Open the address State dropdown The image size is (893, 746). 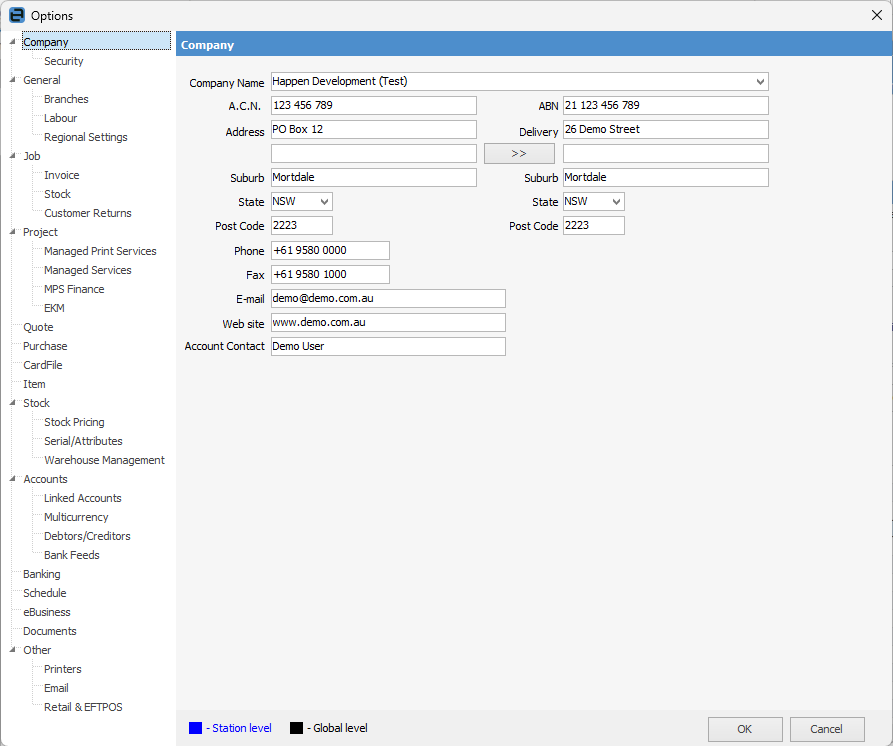point(323,202)
